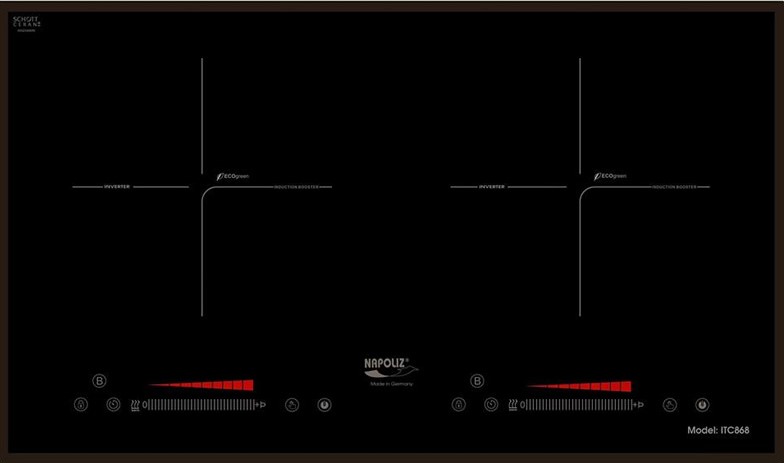784x463 pixels.
Task: Tap the left child lock icon
Action: click(x=81, y=405)
